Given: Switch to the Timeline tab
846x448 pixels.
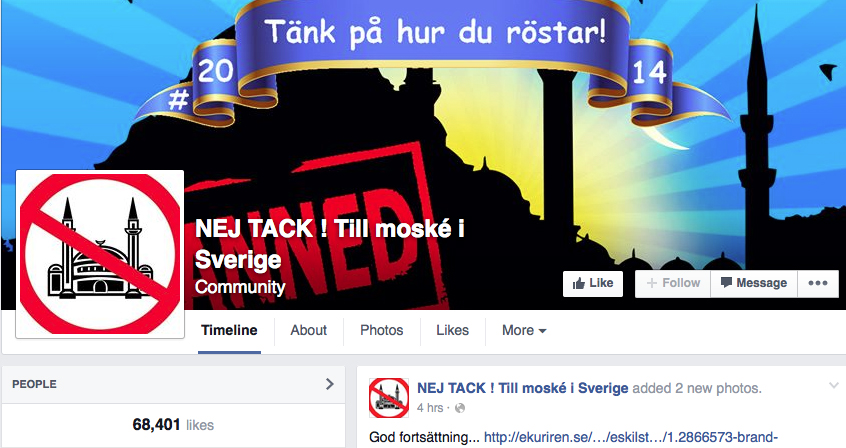Looking at the screenshot, I should 229,330.
